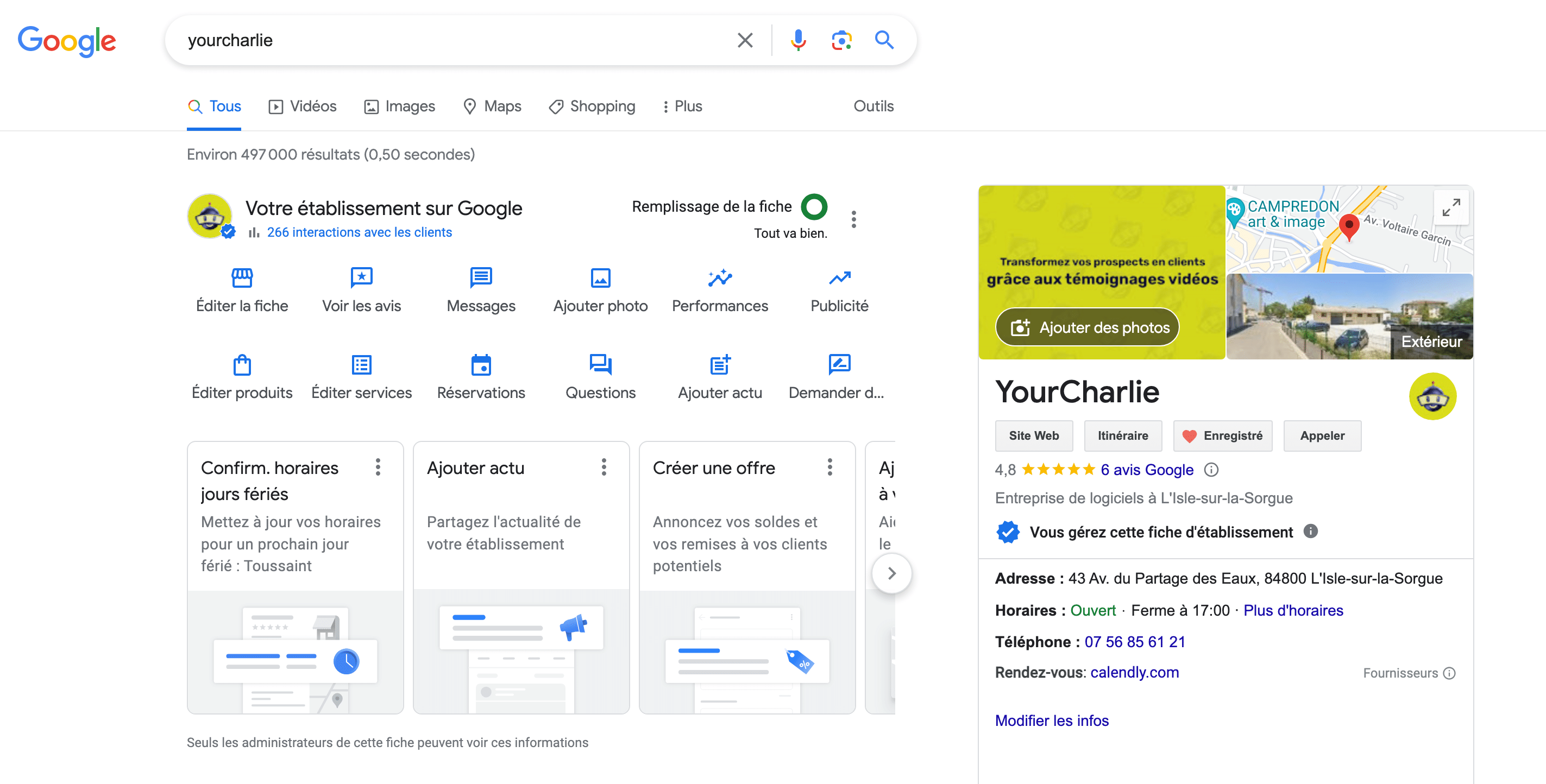Open options menu on Créer une offre card

click(829, 467)
